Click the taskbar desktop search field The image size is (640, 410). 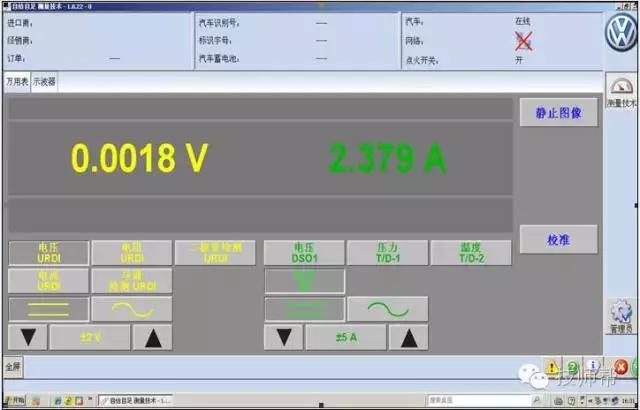479,400
